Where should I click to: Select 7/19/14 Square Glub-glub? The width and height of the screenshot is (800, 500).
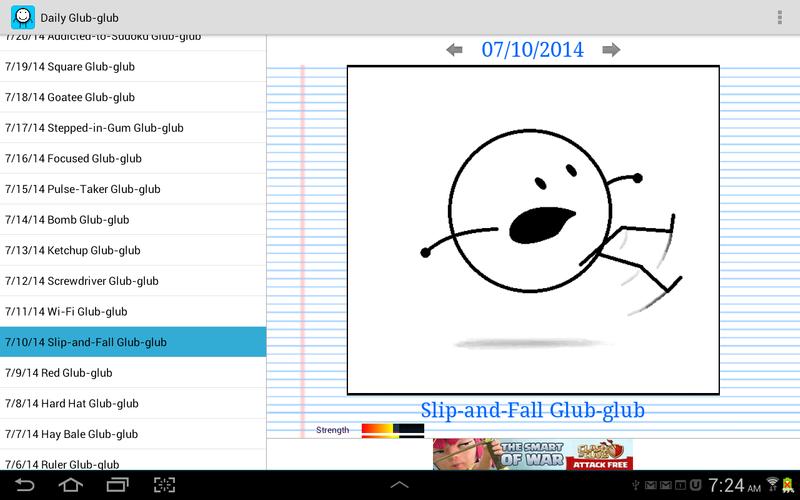pos(133,66)
